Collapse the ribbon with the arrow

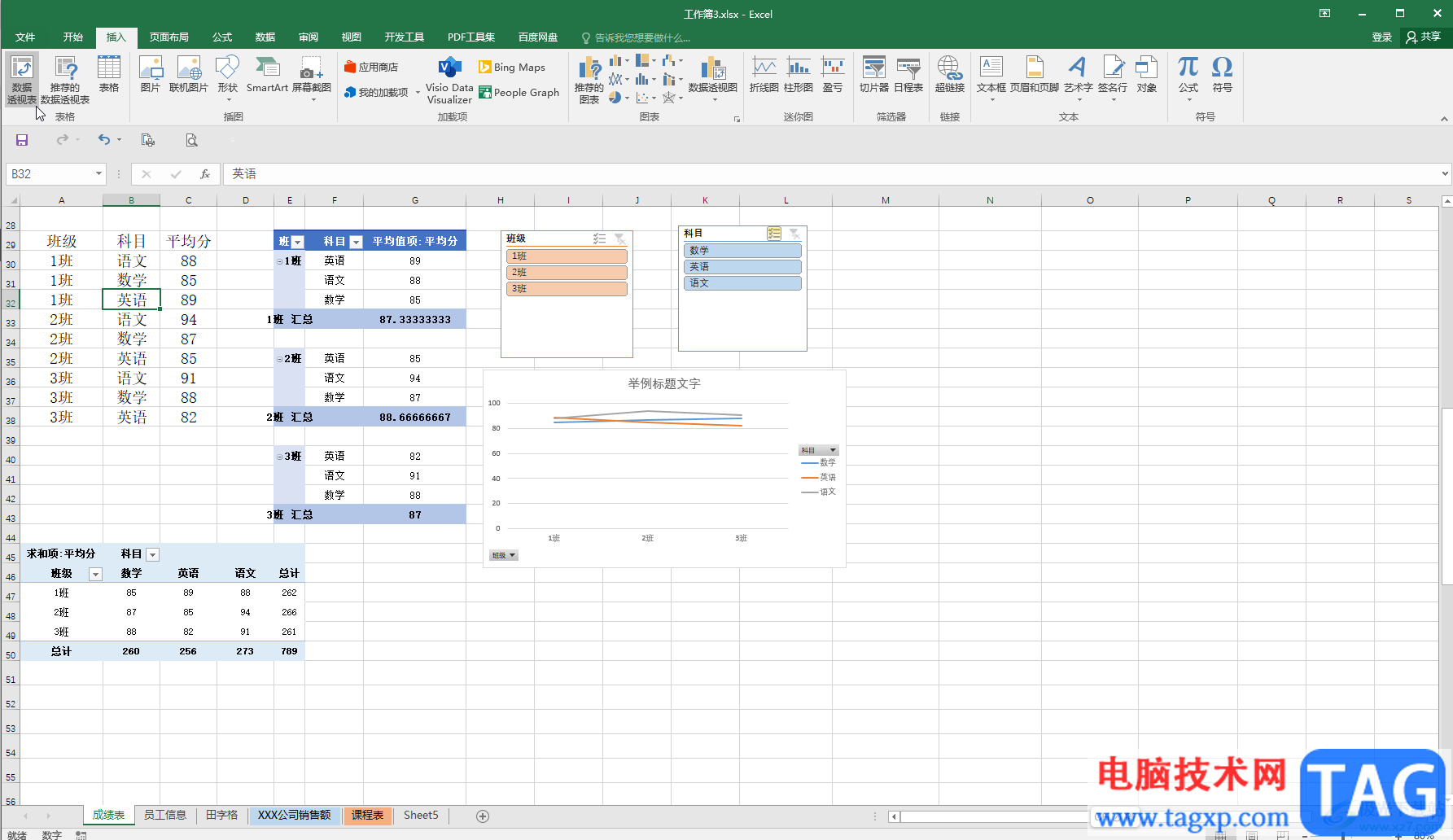coord(1444,119)
